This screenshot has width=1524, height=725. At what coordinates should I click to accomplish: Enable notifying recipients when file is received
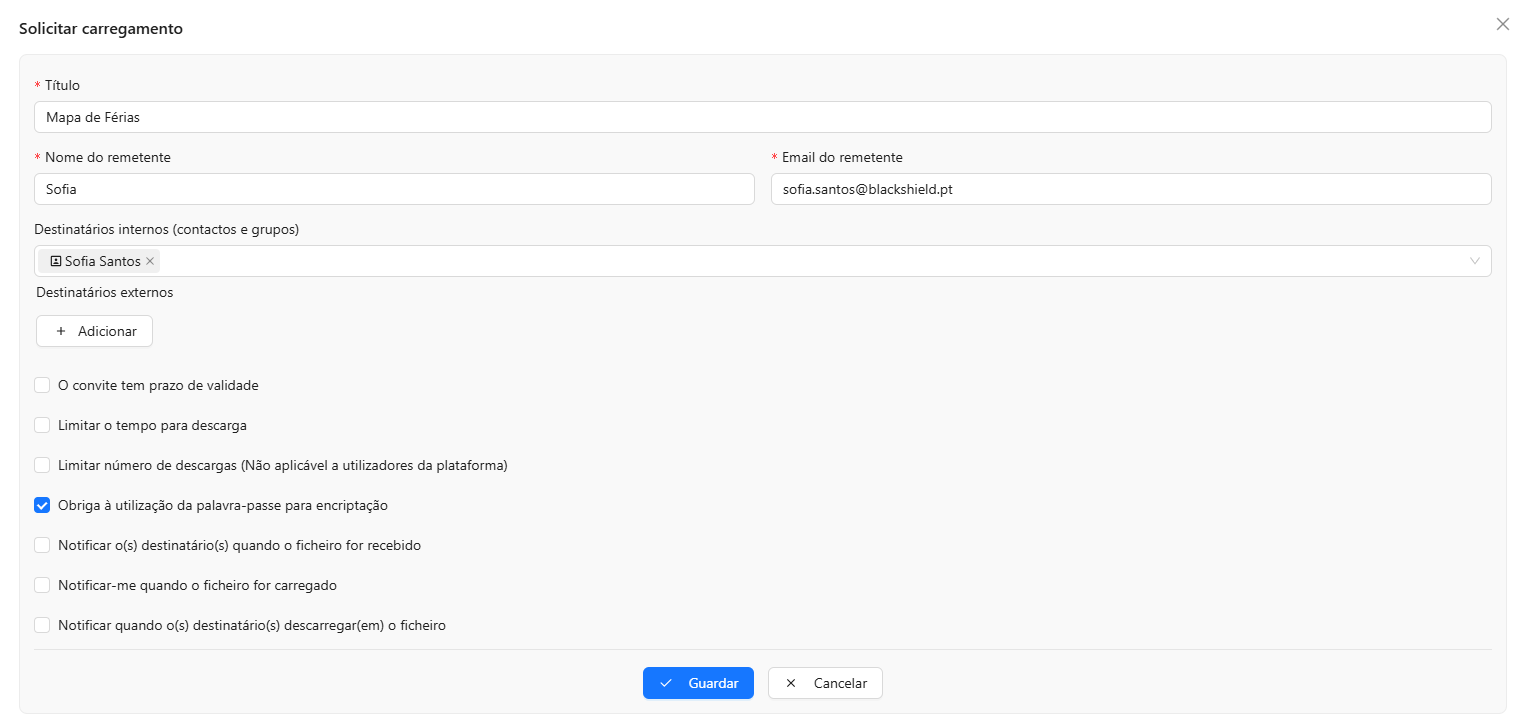42,545
